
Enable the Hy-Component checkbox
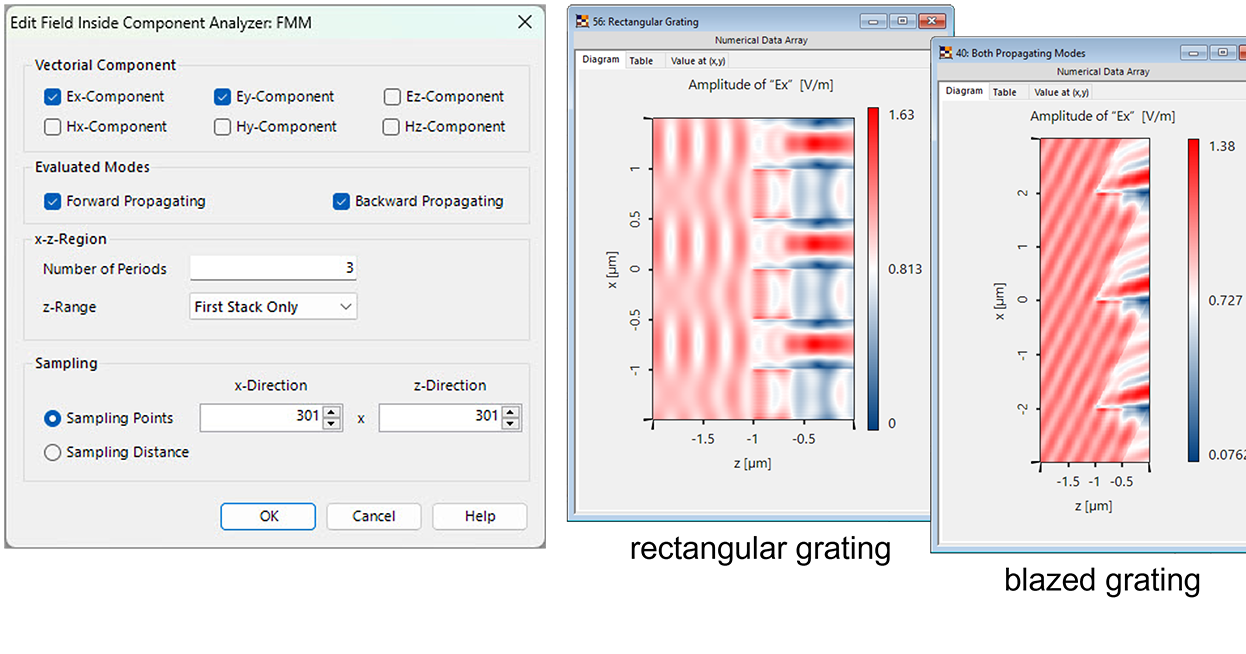pos(222,126)
